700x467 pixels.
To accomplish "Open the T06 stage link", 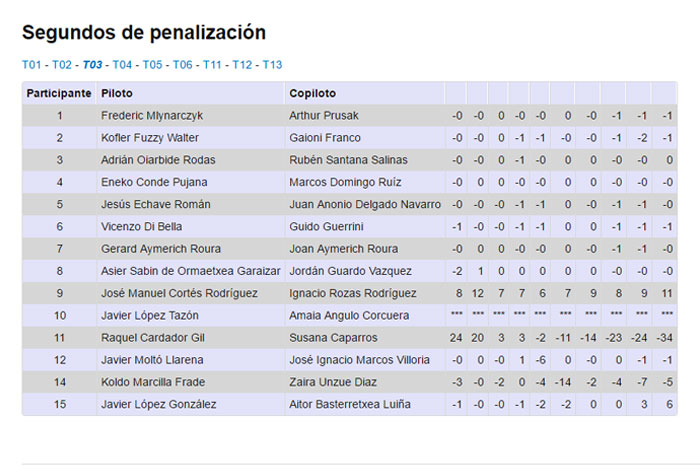I will click(x=182, y=65).
